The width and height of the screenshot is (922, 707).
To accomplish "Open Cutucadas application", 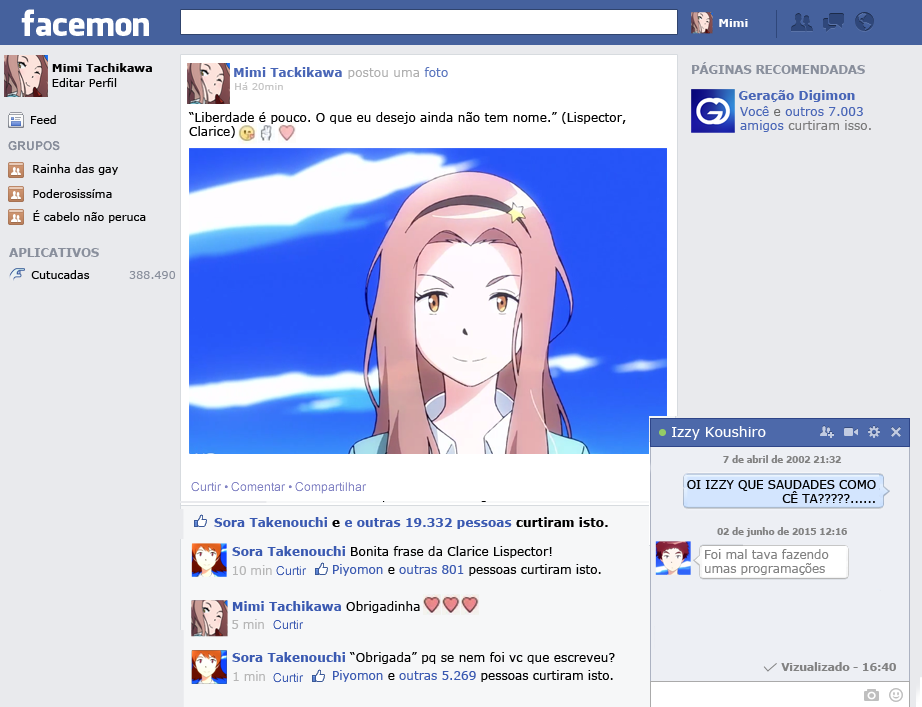I will point(60,275).
